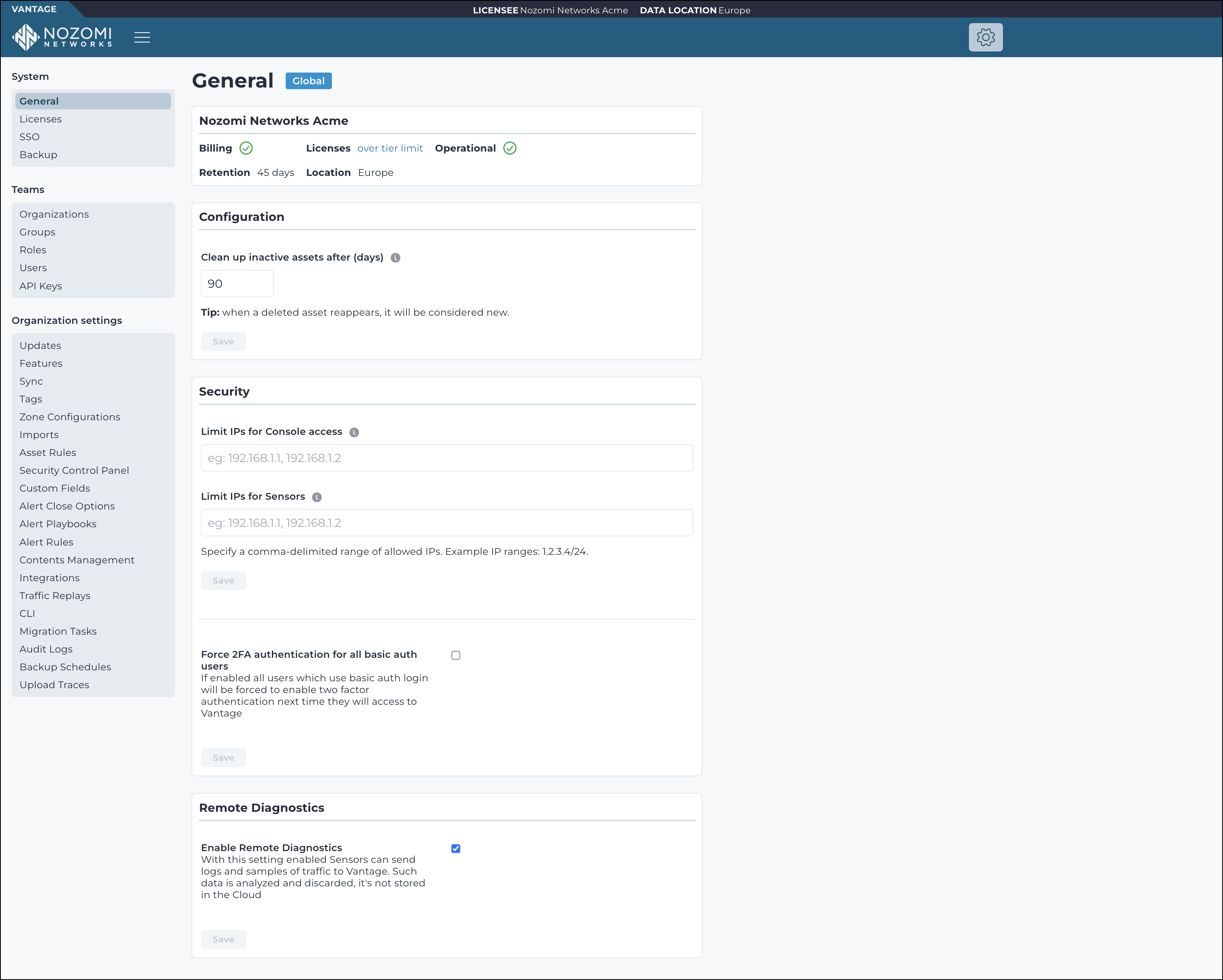Open Imports page
The image size is (1223, 980).
38,434
